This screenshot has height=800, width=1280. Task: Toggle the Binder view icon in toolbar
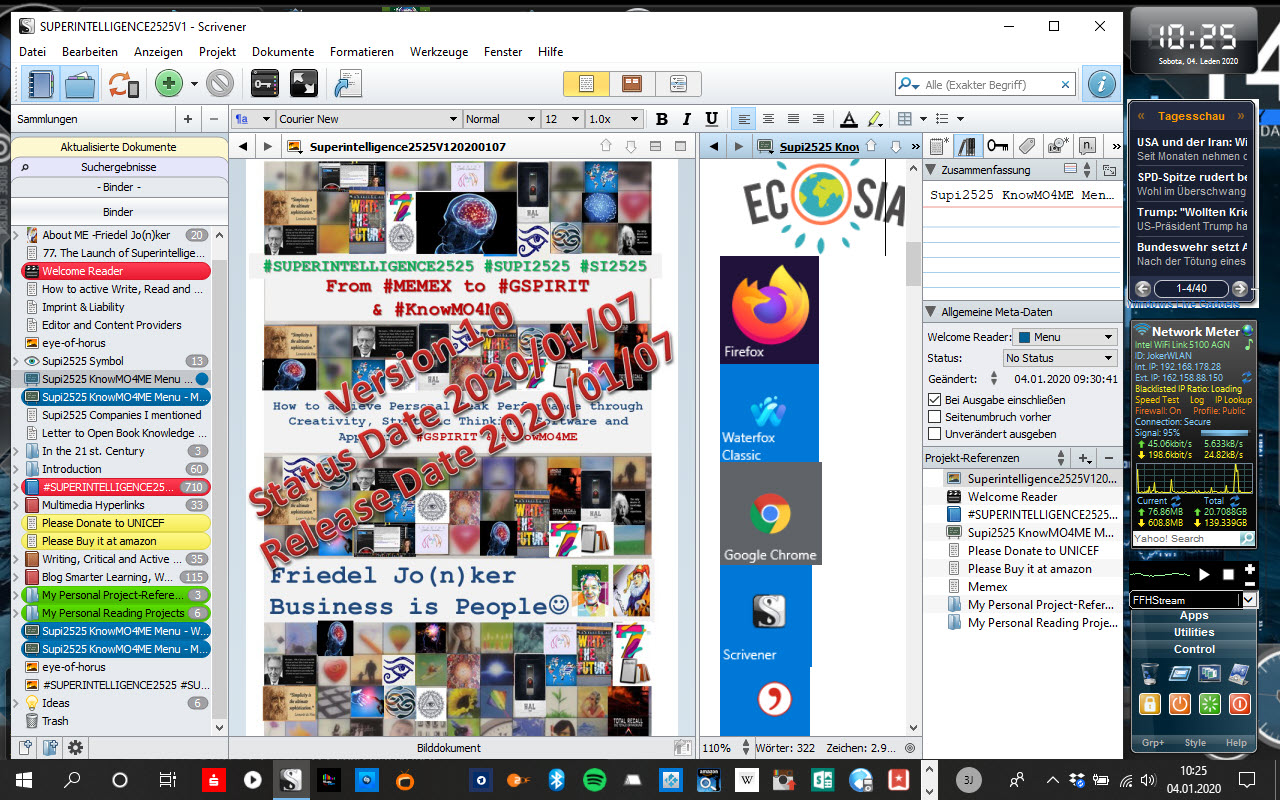click(x=41, y=84)
